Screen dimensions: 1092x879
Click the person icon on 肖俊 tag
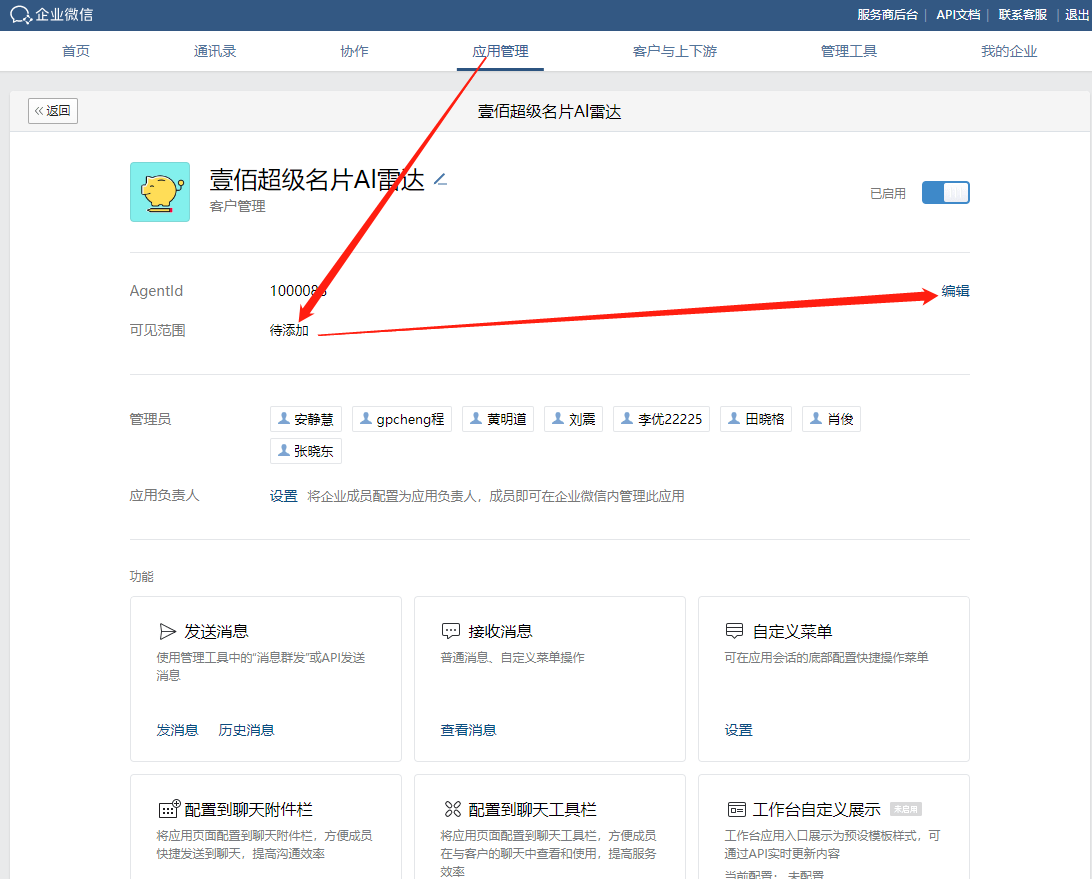(x=816, y=419)
